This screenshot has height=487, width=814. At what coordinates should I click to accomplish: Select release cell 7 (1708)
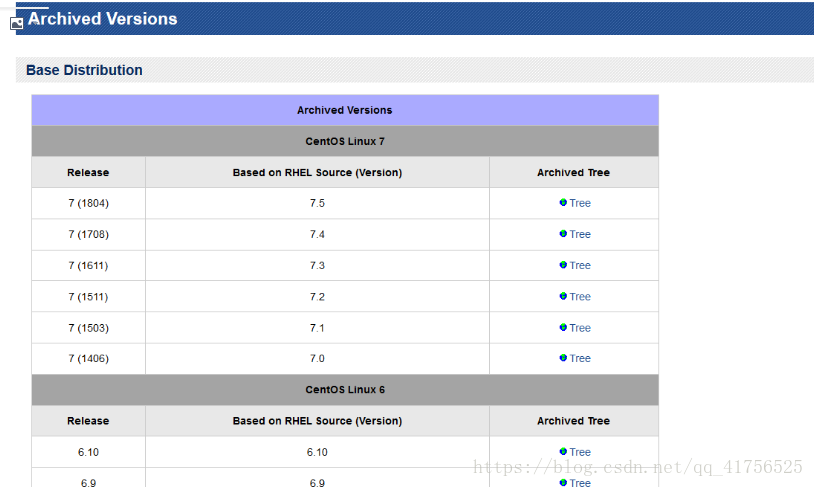88,234
